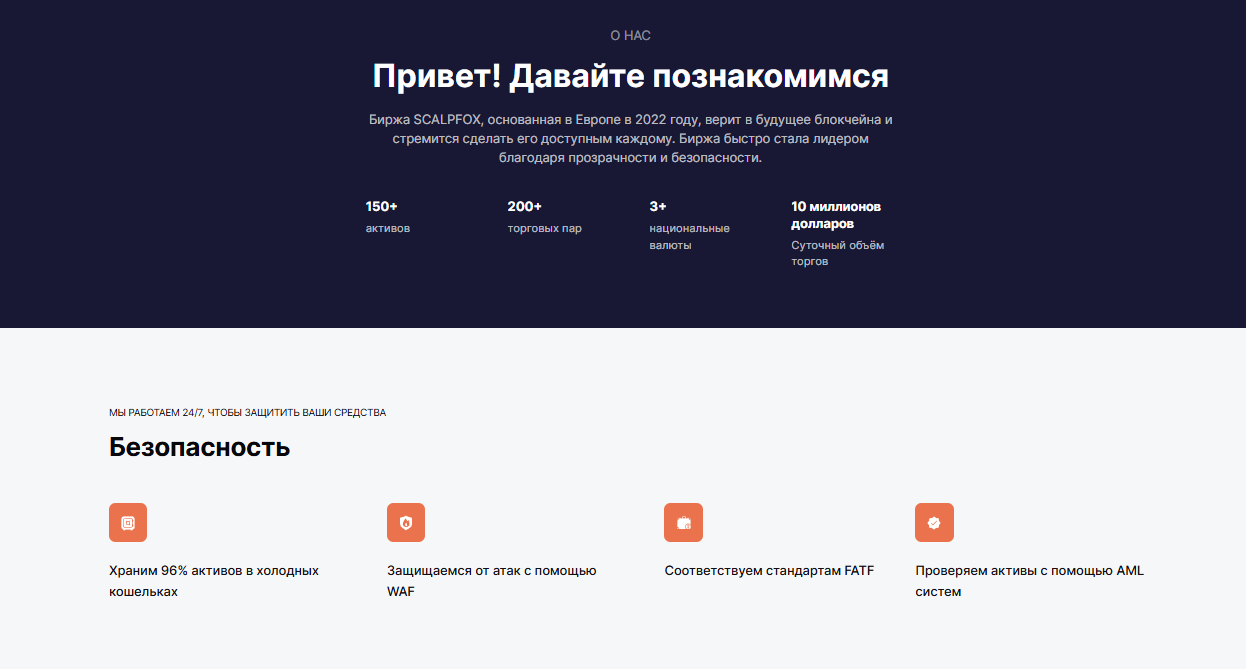Select the "150+" assets figure
Image resolution: width=1246 pixels, height=669 pixels.
382,207
